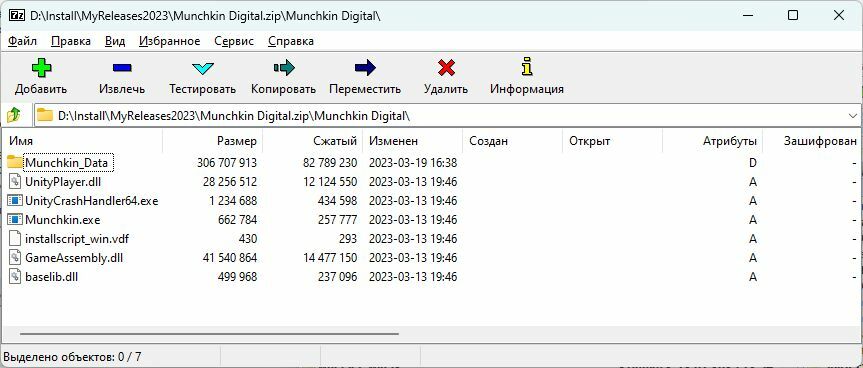Click the horizontal scrollbar thumb
Screen dimensions: 863x368
tap(209, 333)
